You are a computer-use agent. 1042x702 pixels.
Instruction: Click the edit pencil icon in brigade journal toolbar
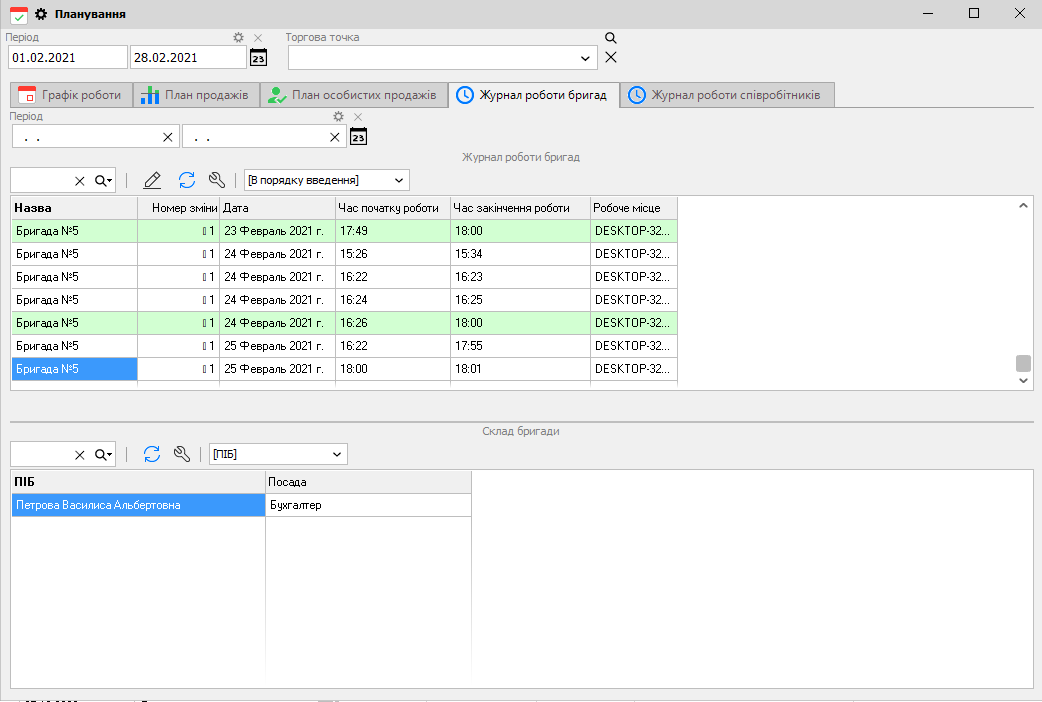tap(152, 180)
